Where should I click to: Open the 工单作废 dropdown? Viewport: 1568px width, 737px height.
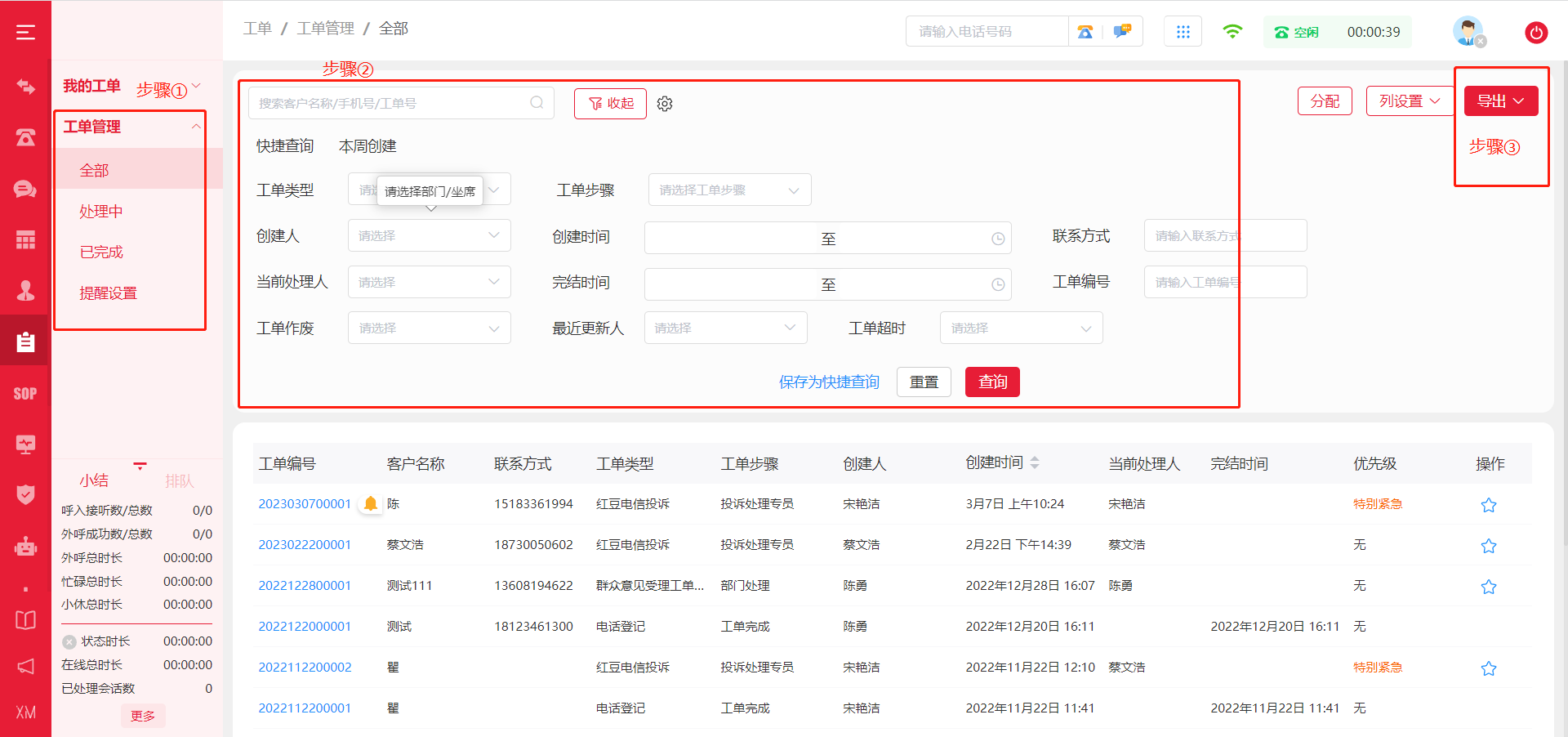tap(430, 328)
